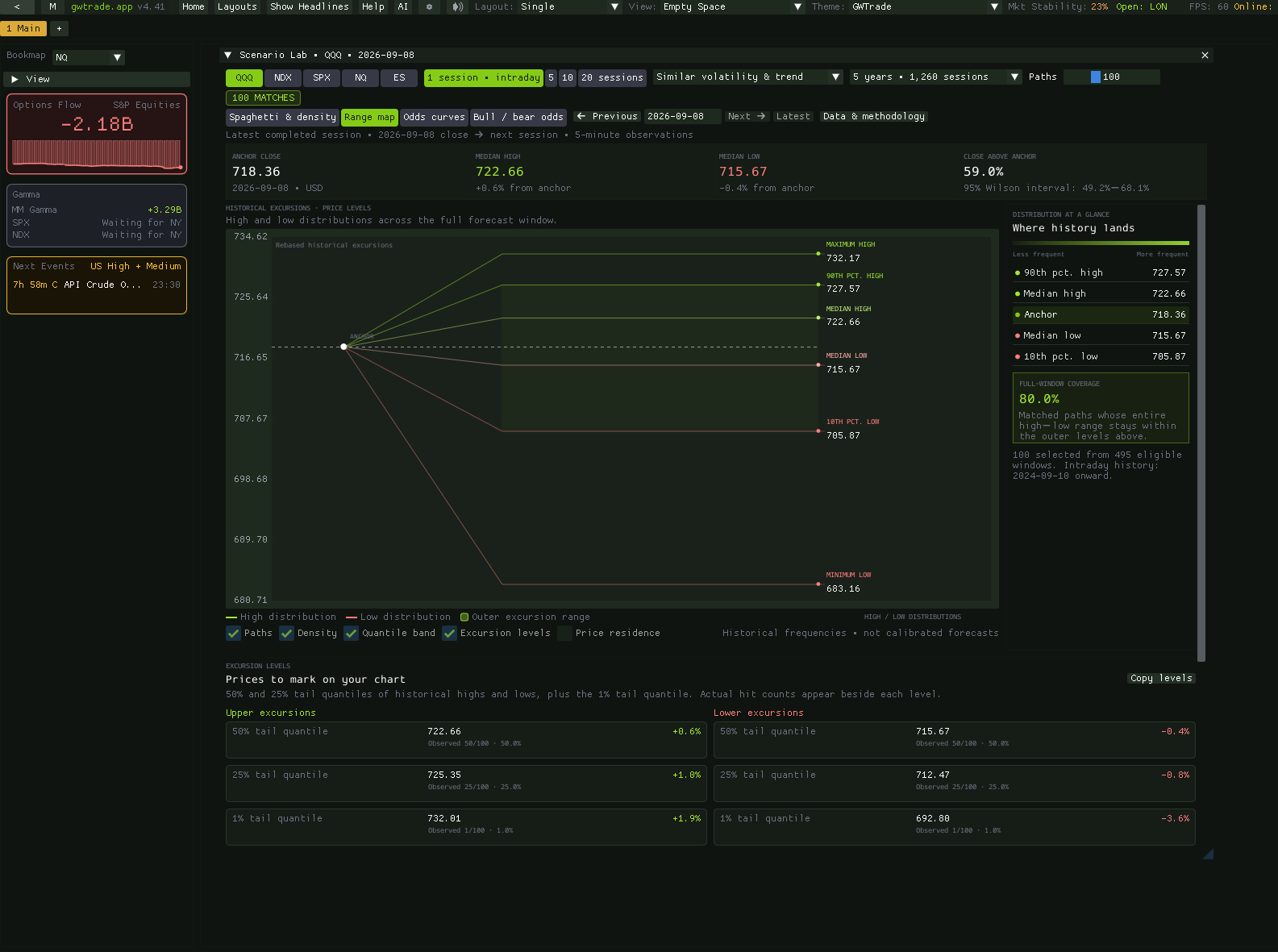This screenshot has height=952, width=1278.
Task: Toggle the Quantile band checkbox
Action: pyautogui.click(x=351, y=633)
